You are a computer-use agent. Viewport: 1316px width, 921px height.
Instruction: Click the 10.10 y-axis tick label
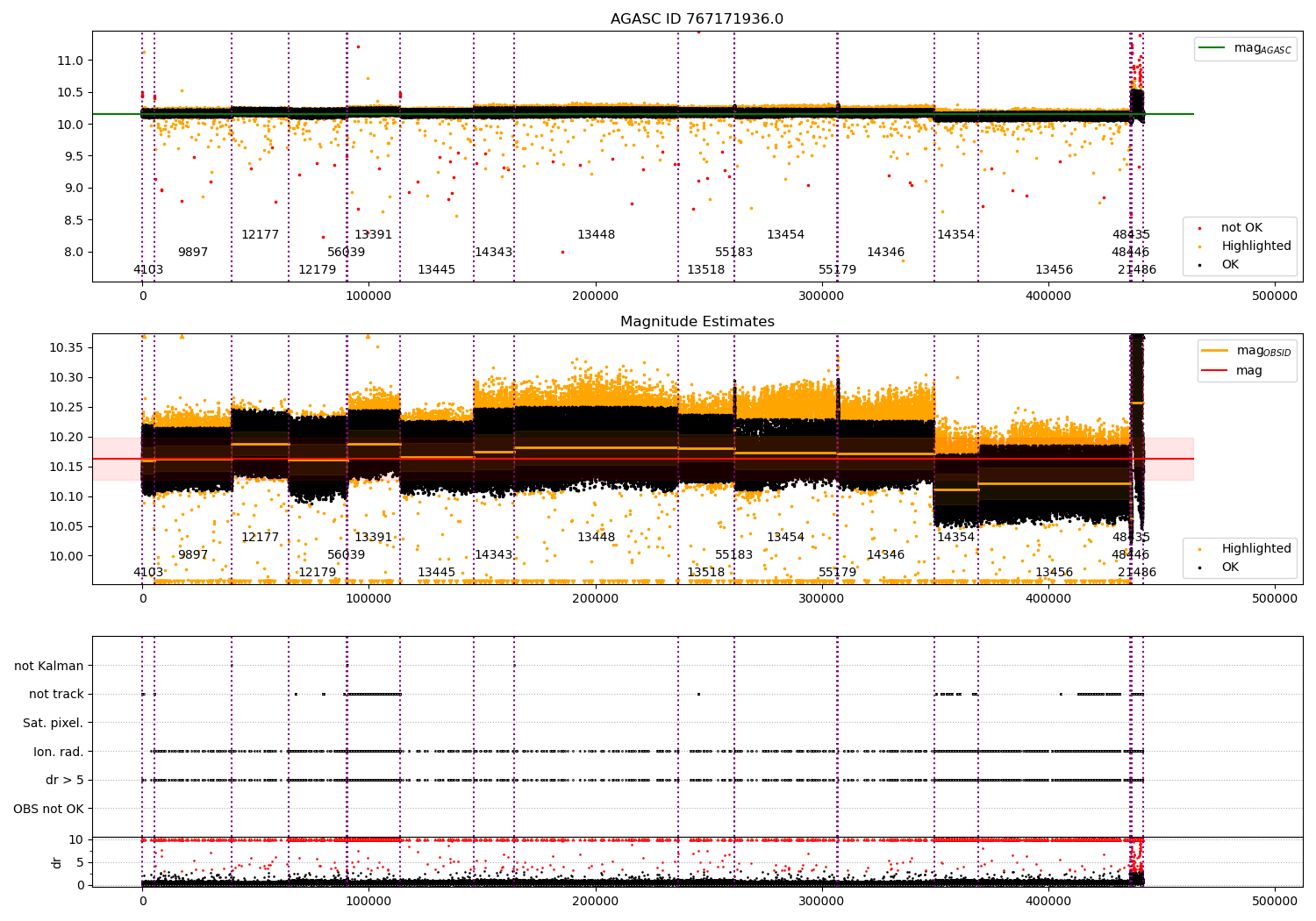[x=67, y=496]
